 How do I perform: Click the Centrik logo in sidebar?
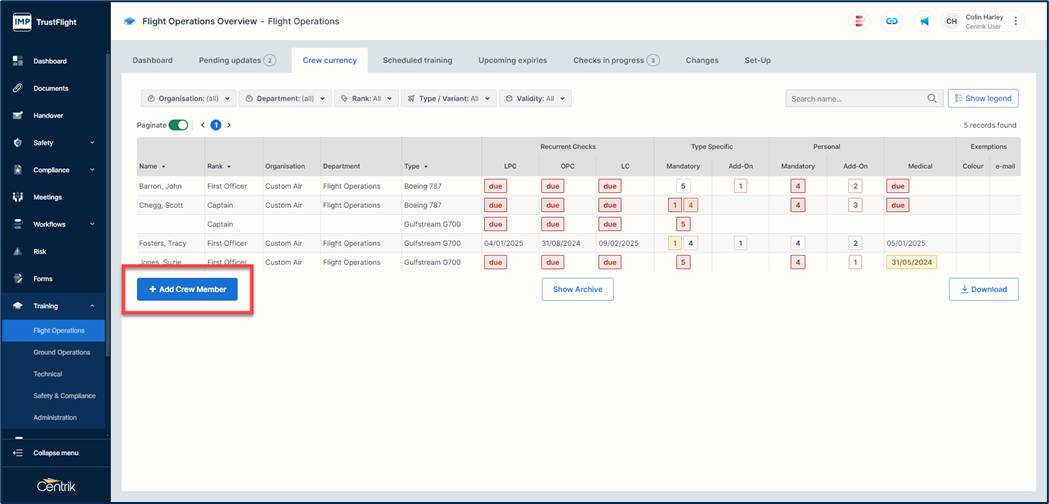[56, 487]
